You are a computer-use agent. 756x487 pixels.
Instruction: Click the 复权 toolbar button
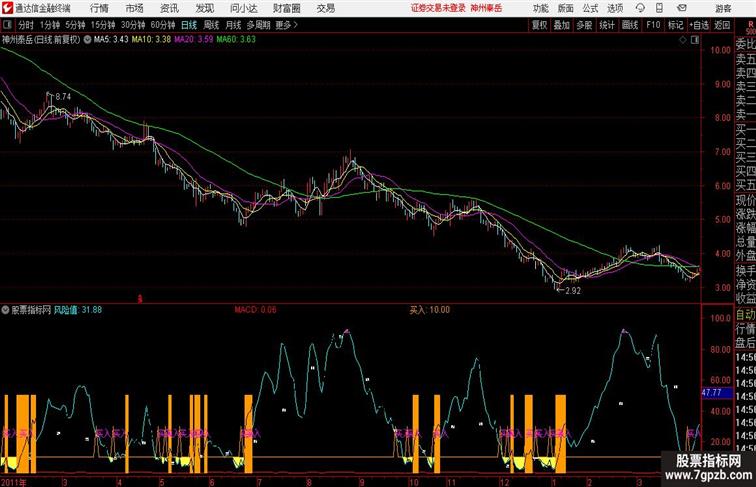[540, 25]
